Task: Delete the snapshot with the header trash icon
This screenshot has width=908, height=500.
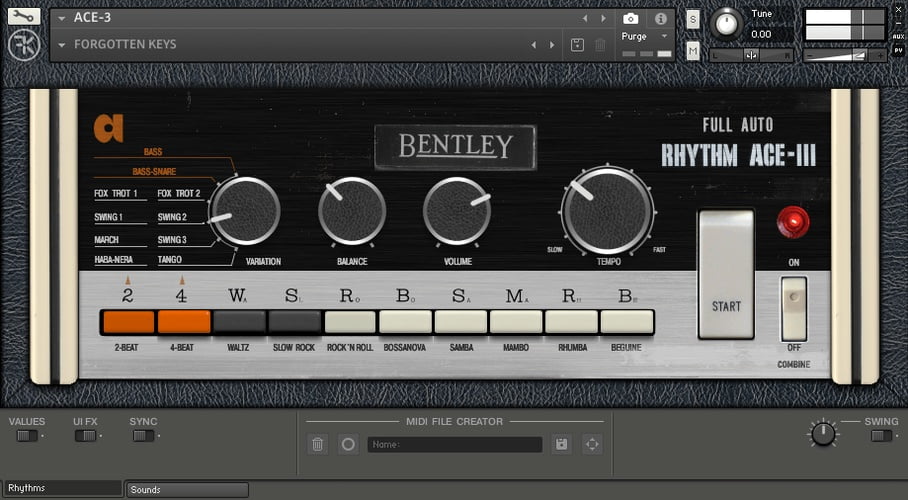Action: point(601,45)
